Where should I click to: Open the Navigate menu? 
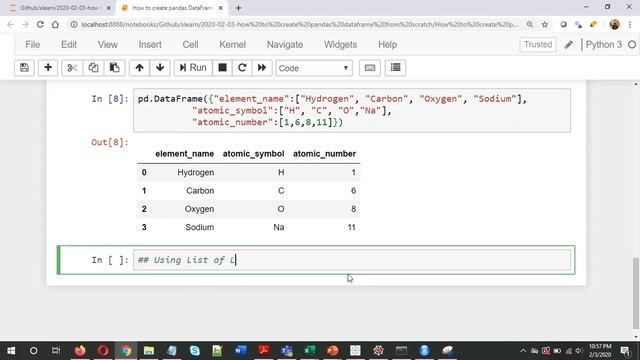click(284, 44)
